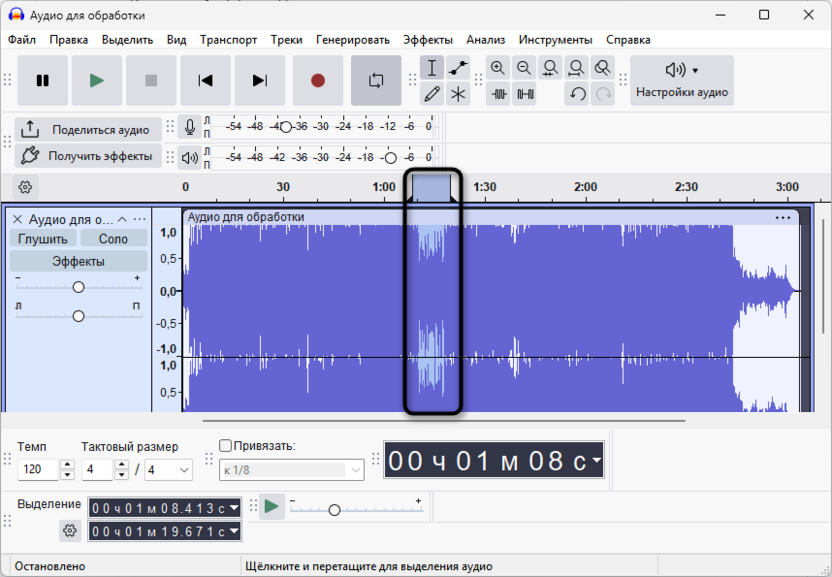Select the Draw tool pencil
Viewport: 832px width, 577px height.
(432, 95)
